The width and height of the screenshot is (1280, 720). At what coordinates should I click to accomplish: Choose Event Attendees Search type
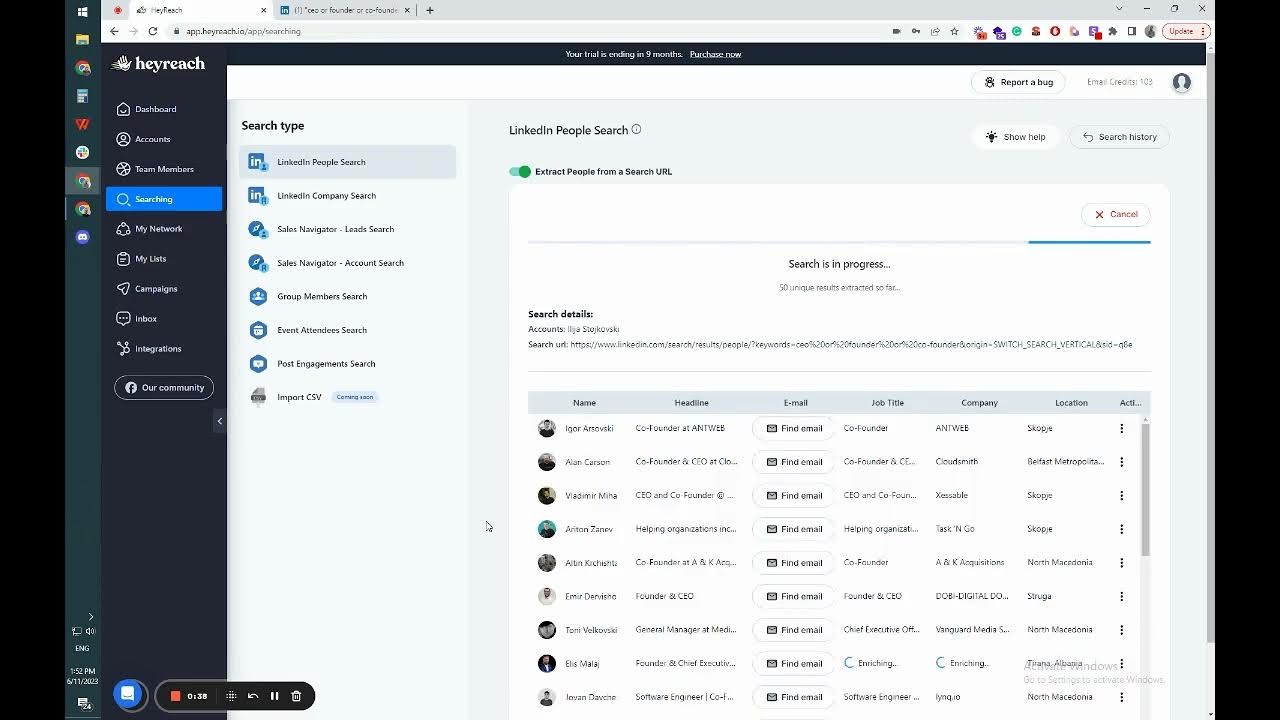click(x=347, y=330)
